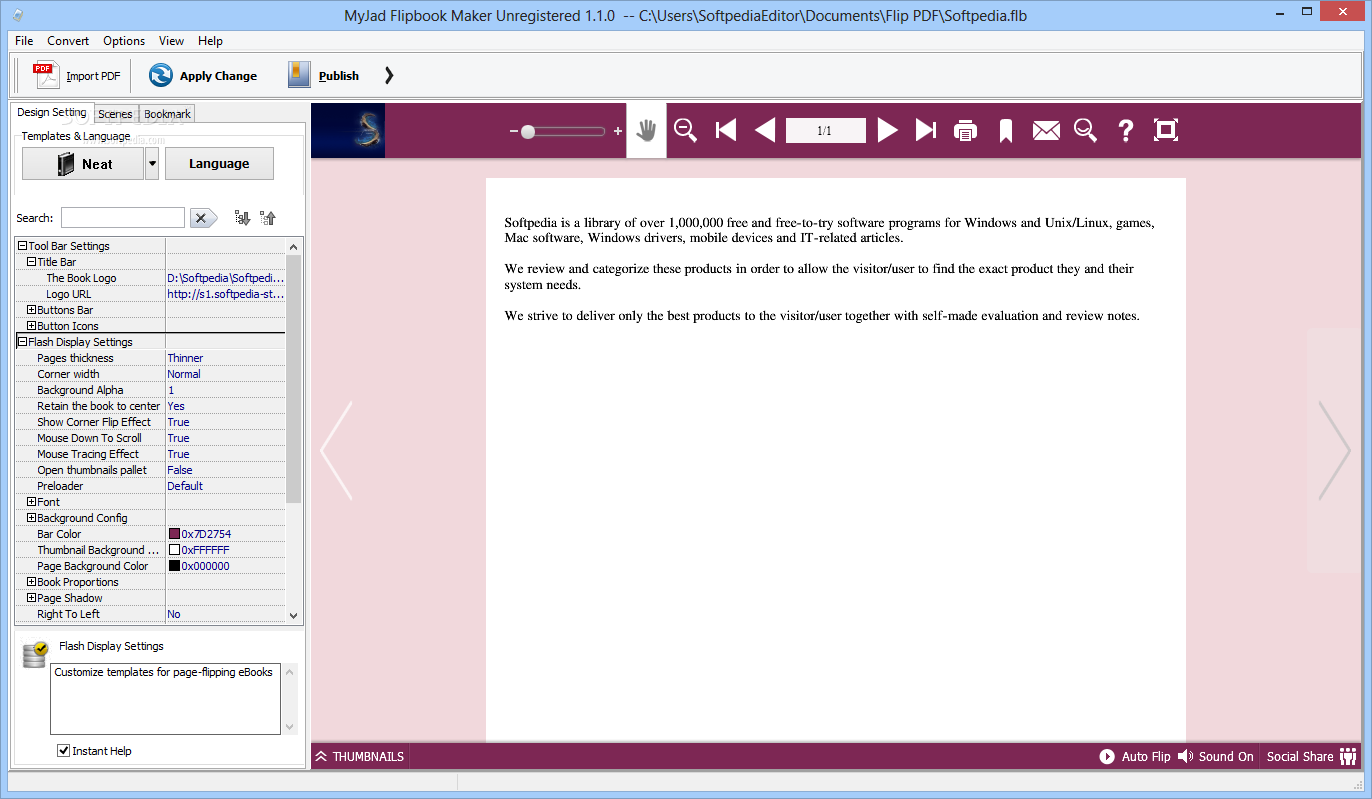The width and height of the screenshot is (1372, 799).
Task: Click Thumbnail Background swatch 0xFFFFFF
Action: (x=174, y=550)
